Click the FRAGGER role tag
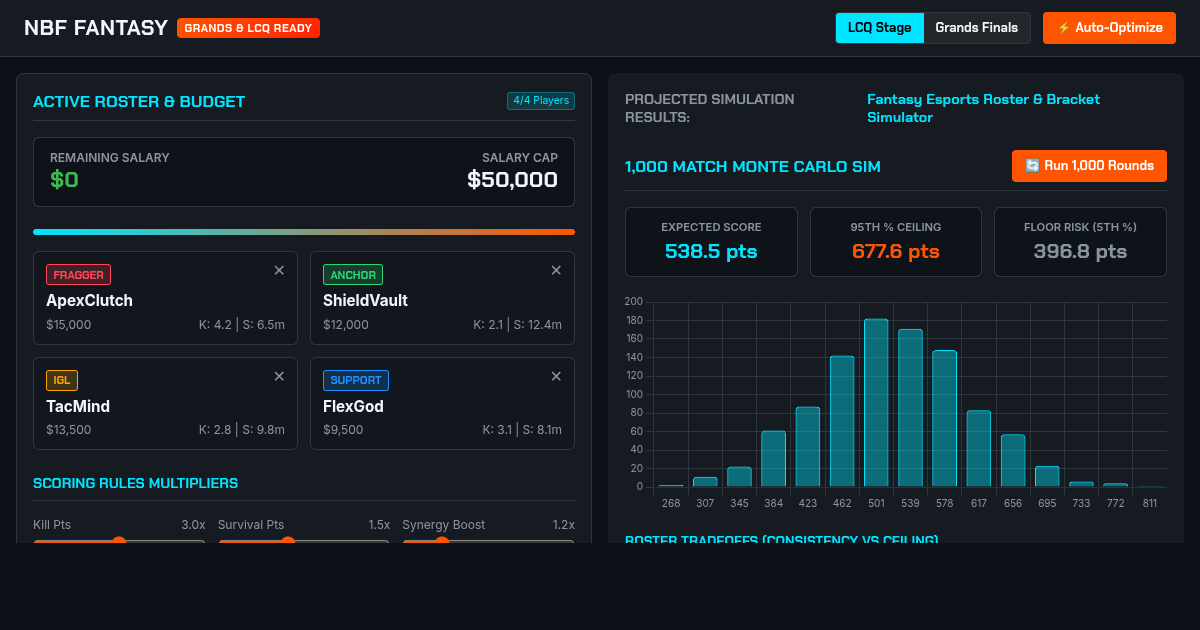Viewport: 1200px width, 630px height. point(78,274)
